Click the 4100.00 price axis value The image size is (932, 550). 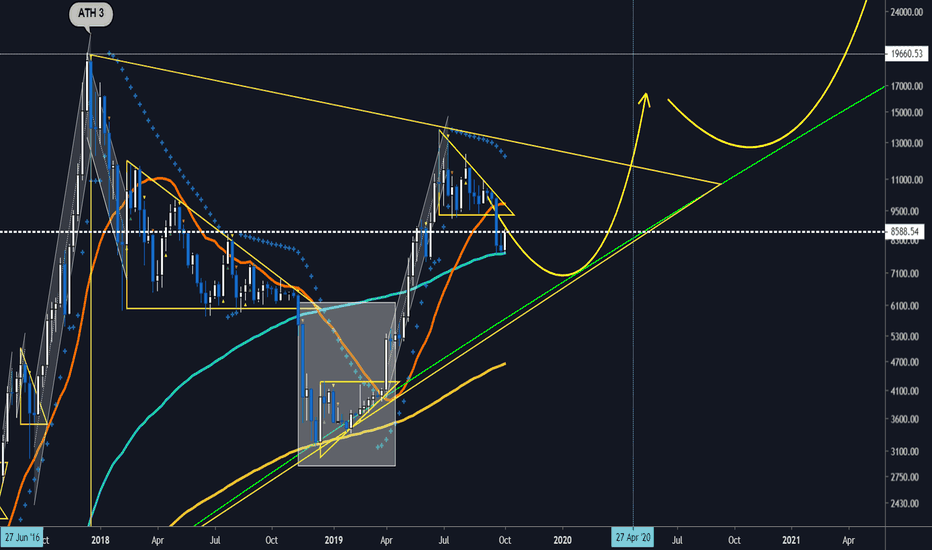(905, 391)
